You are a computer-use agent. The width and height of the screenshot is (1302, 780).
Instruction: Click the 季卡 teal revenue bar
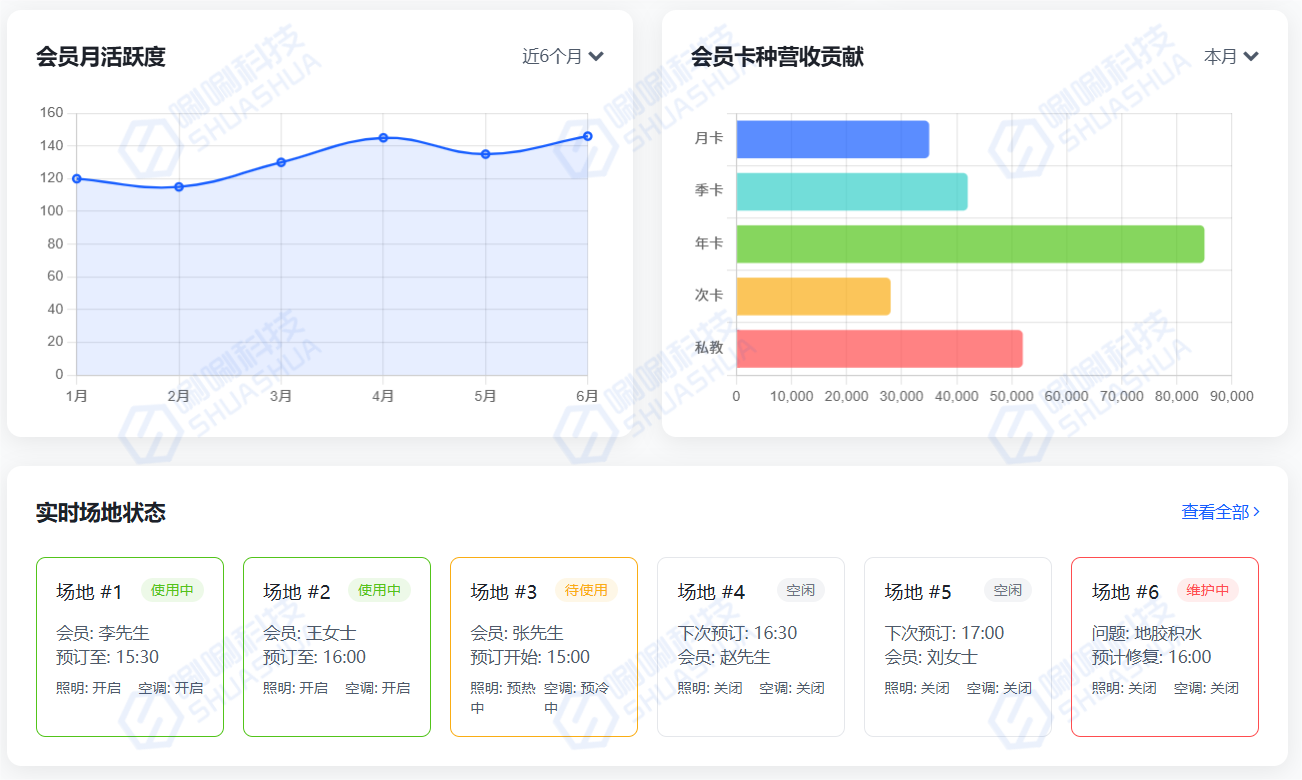point(851,192)
